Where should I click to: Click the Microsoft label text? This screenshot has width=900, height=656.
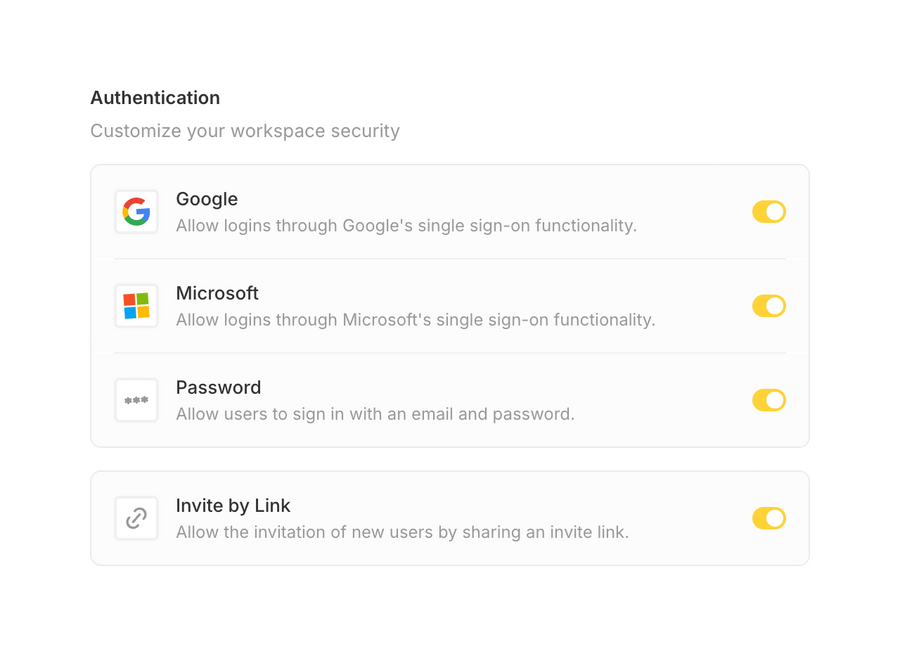(x=217, y=293)
